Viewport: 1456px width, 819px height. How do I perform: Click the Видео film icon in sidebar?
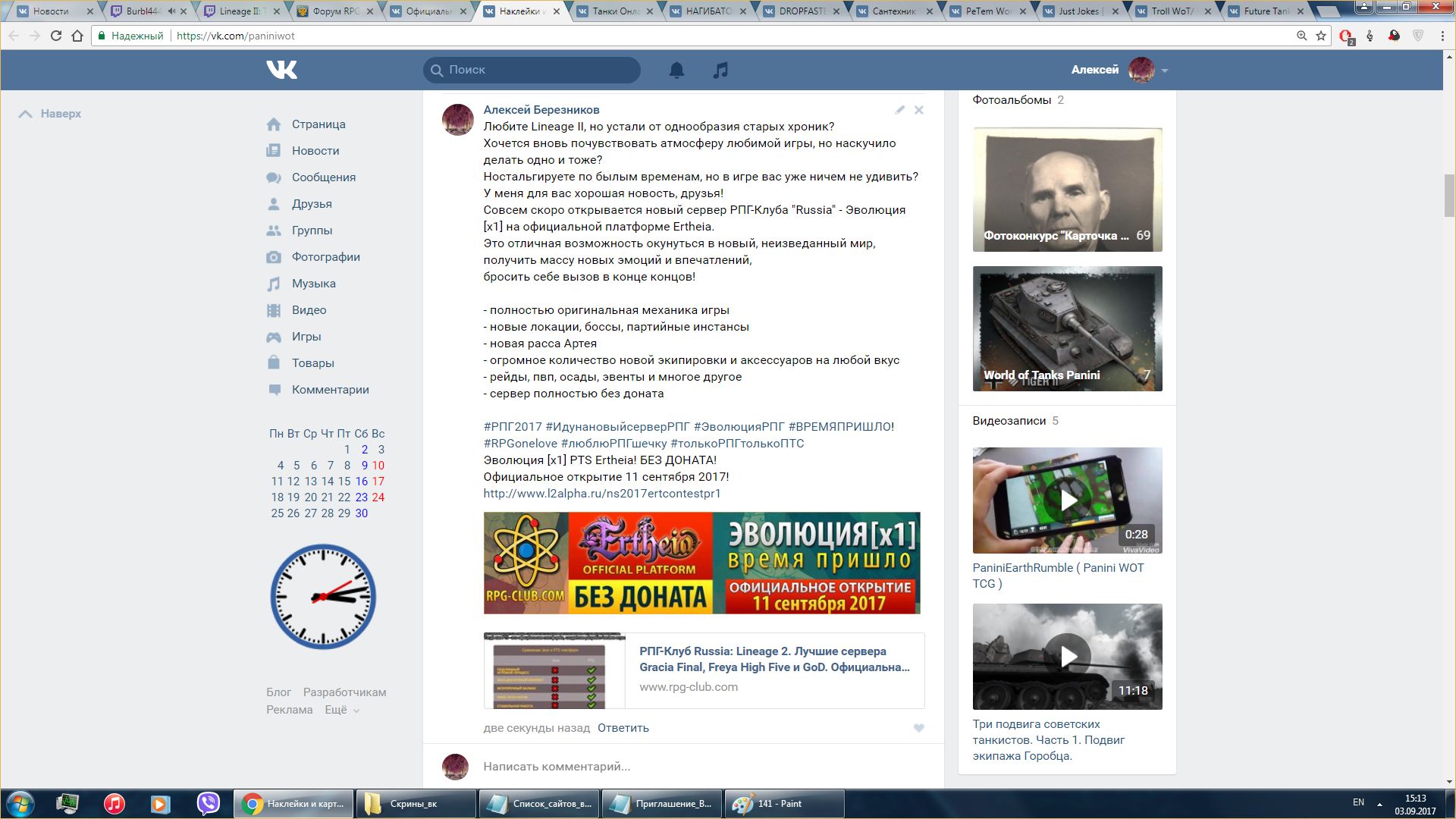(x=274, y=310)
